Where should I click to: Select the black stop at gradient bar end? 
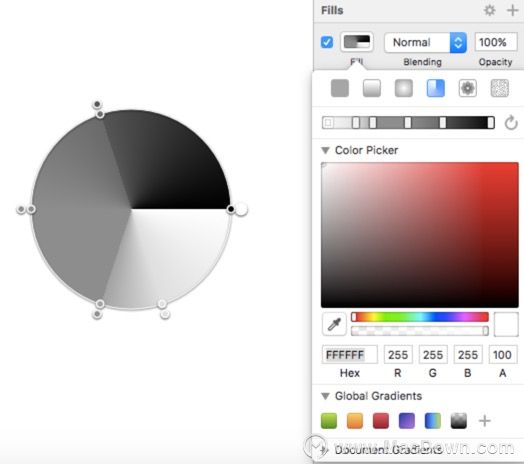[491, 123]
